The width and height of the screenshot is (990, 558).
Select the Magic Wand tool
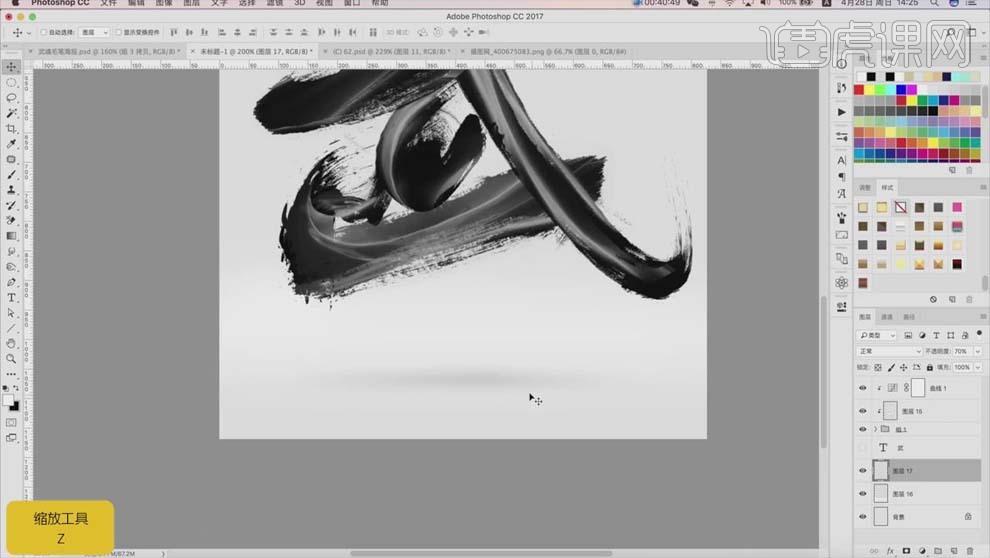(11, 113)
